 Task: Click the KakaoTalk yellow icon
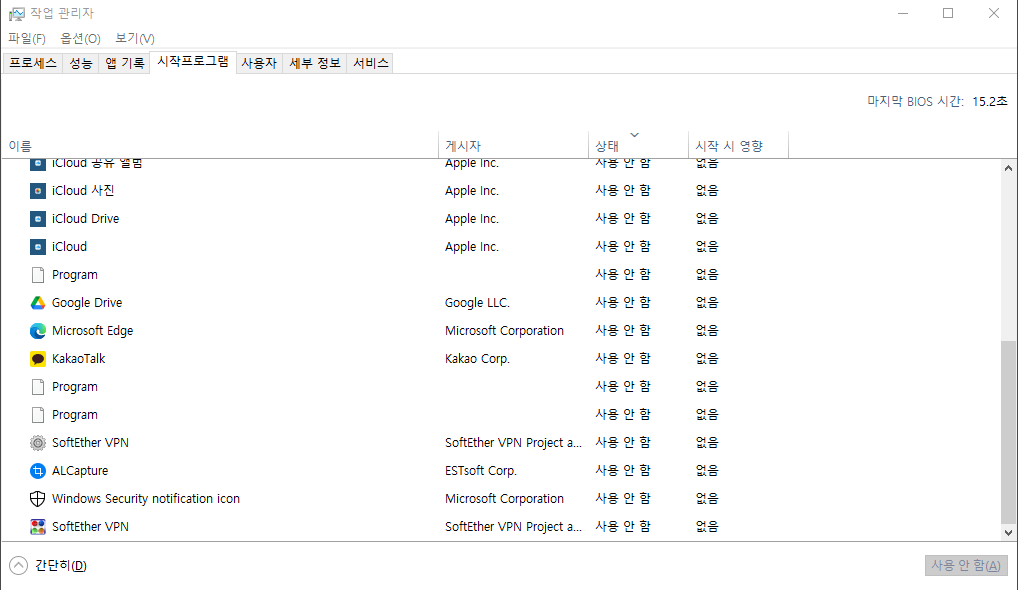(38, 359)
